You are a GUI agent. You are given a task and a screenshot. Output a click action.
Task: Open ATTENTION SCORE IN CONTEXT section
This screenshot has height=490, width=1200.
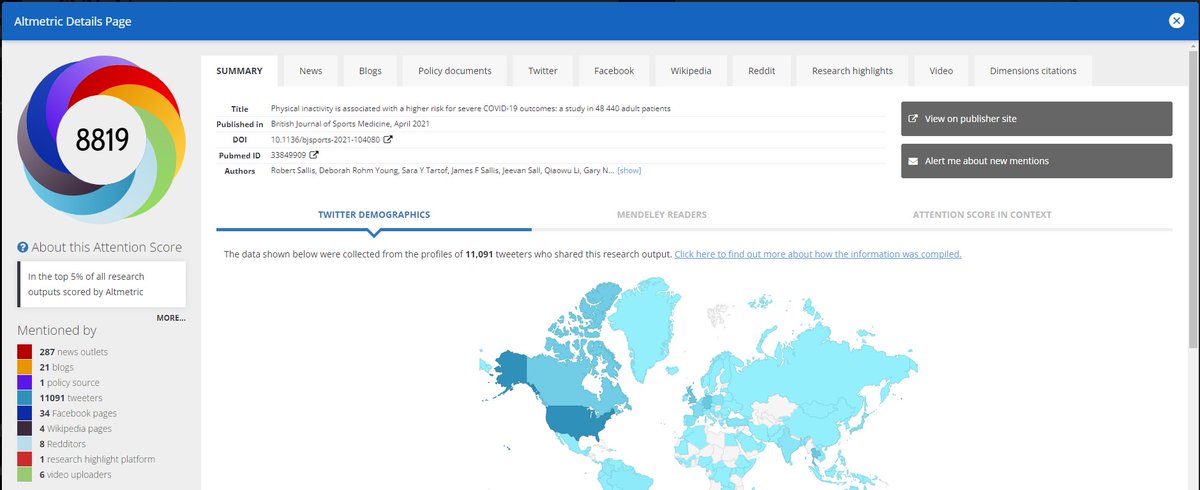(x=982, y=214)
